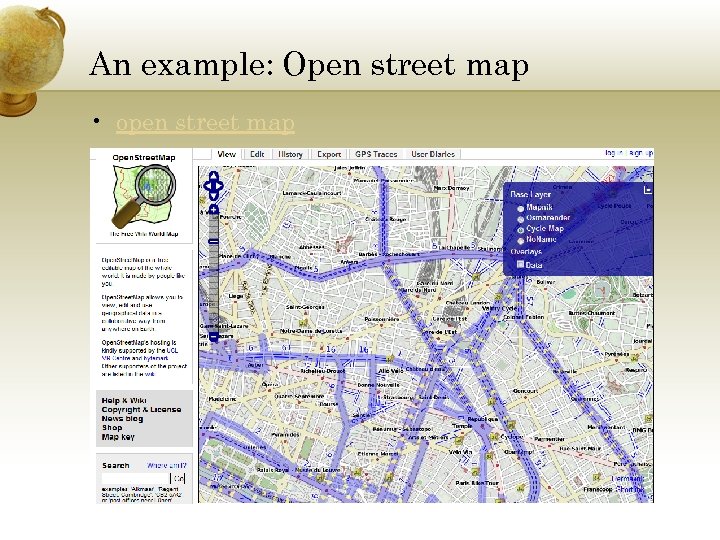Viewport: 720px width, 540px height.
Task: Open the GPS Traces tab
Action: (x=376, y=154)
